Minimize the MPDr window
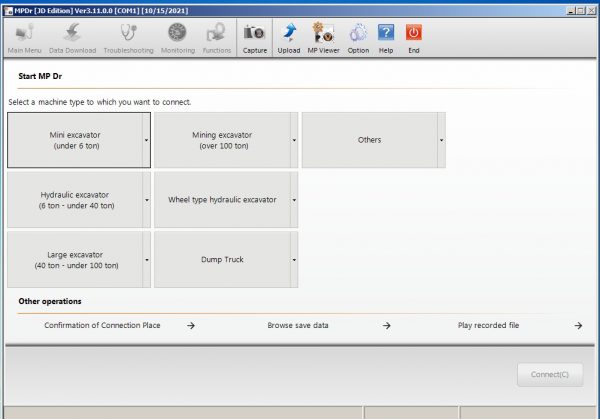The image size is (600, 419). [571, 11]
